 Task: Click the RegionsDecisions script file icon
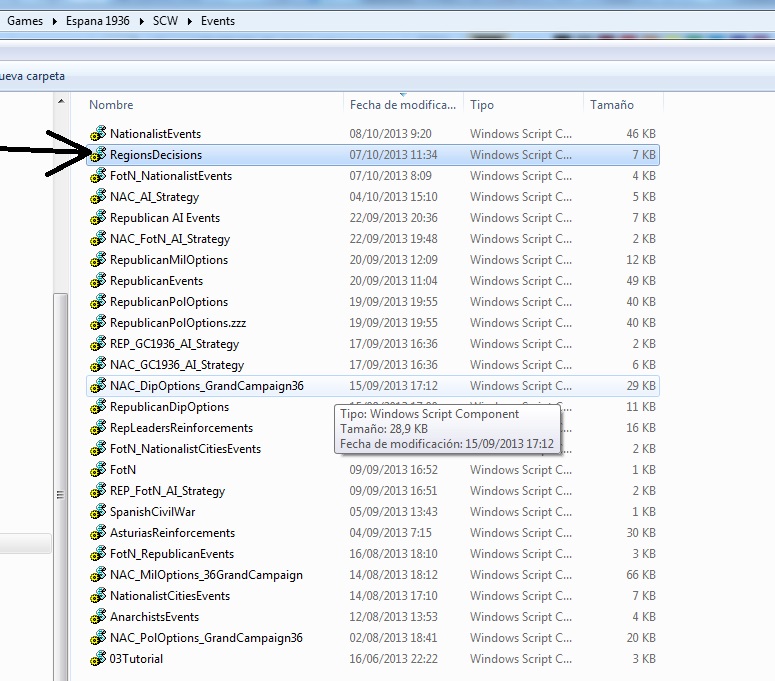pyautogui.click(x=98, y=155)
